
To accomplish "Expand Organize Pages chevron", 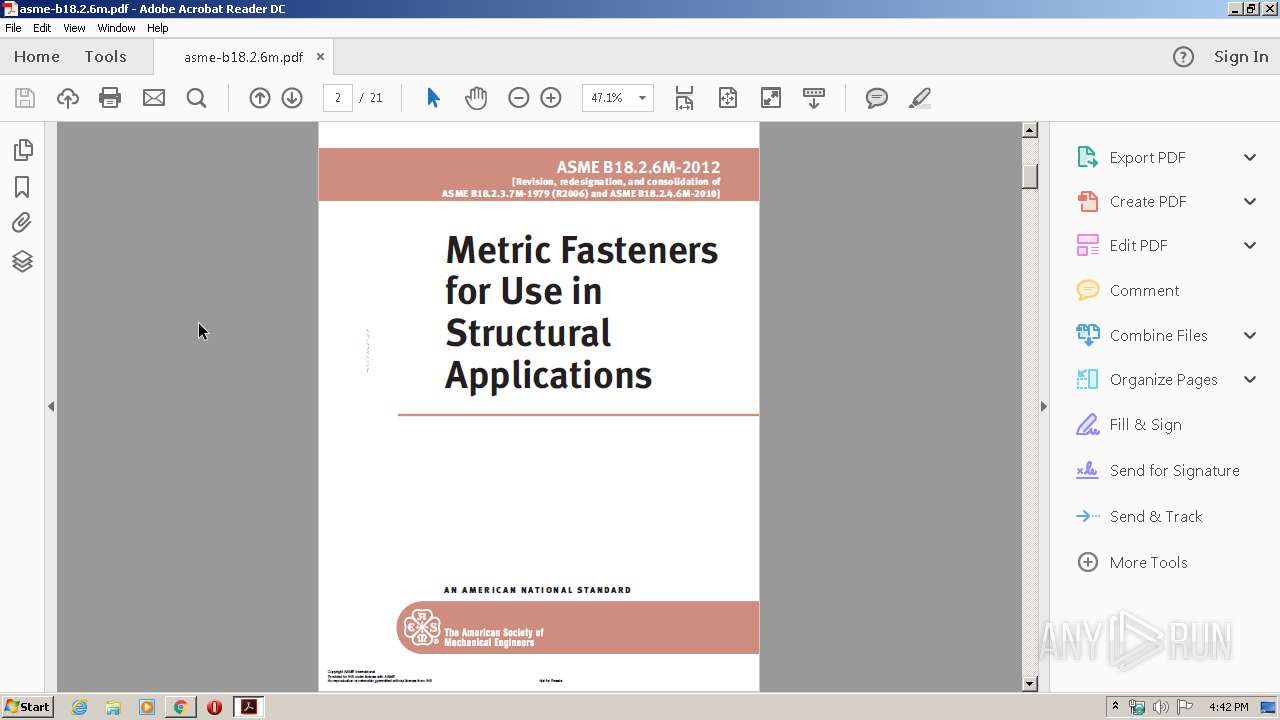I will 1250,379.
